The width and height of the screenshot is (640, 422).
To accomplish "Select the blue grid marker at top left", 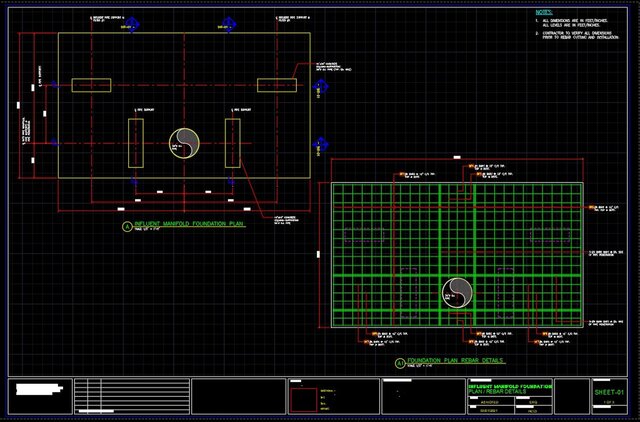I will (x=135, y=22).
